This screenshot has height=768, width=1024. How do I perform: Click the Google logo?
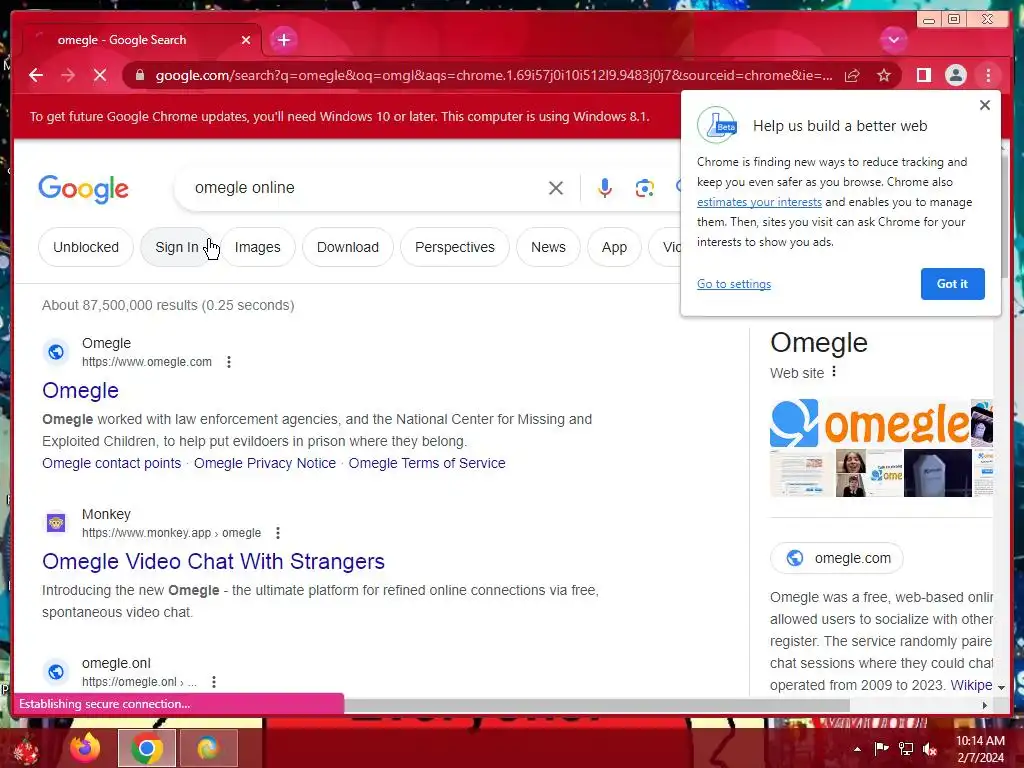(x=84, y=189)
